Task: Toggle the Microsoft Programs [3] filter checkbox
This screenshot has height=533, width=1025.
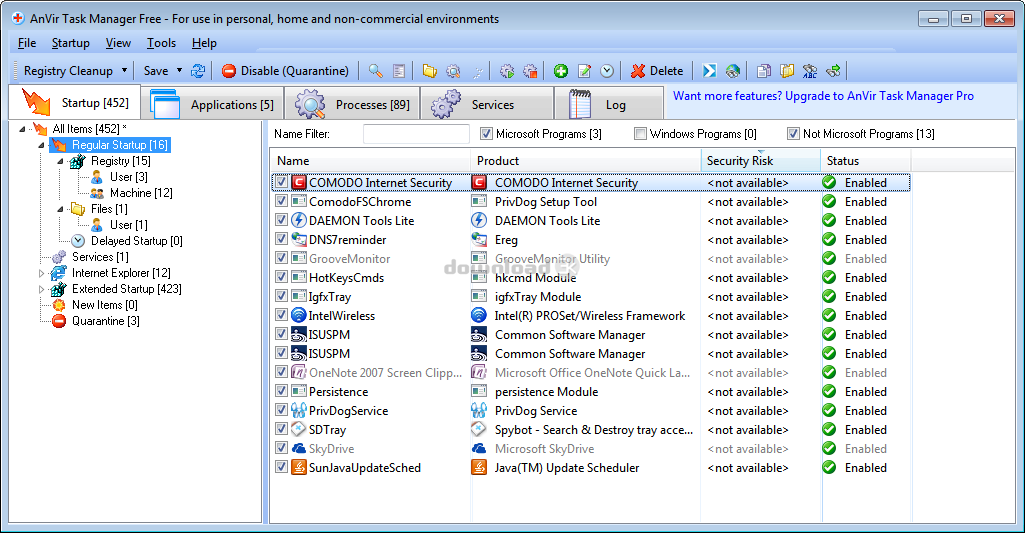Action: pos(486,133)
